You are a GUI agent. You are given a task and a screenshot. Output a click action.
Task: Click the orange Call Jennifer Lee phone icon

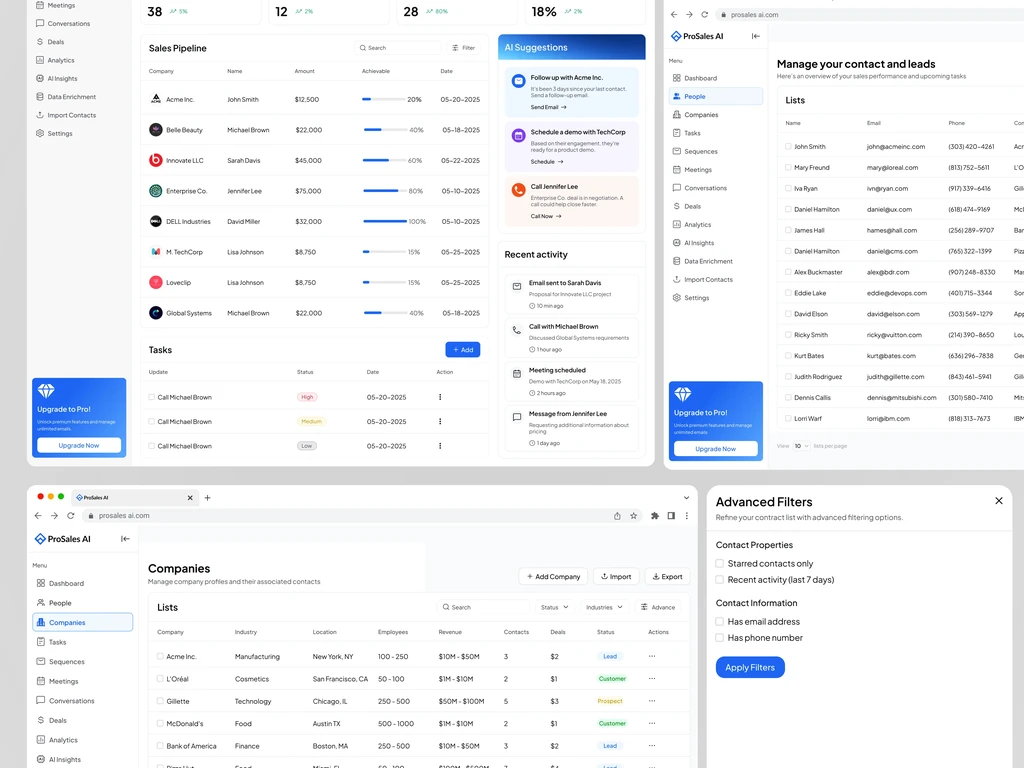pos(519,190)
